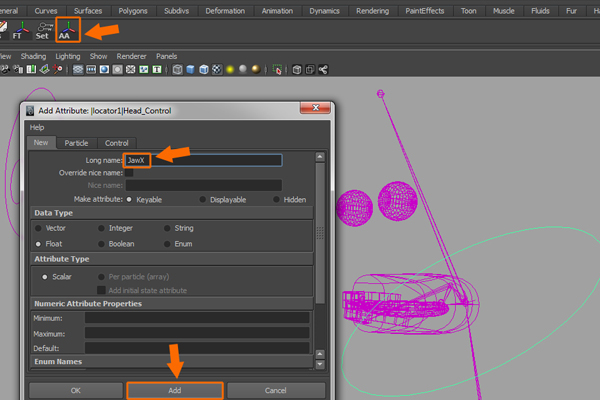Toggle X-ray display icon
600x400 pixels.
(x=297, y=69)
